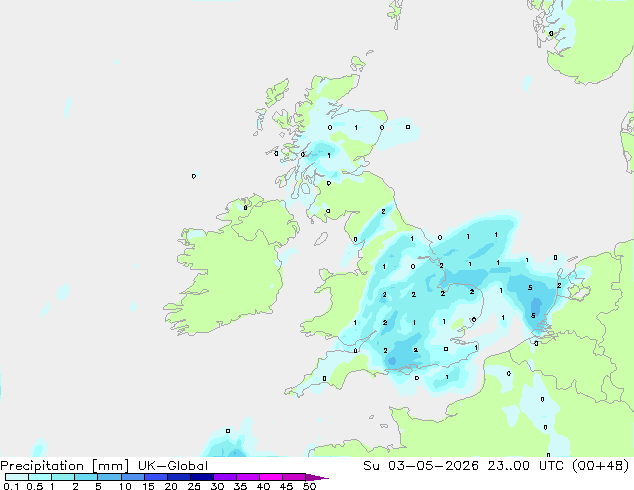Click the 0.1–0.5 mm legend color swatch
634x490 pixels.
point(17,477)
